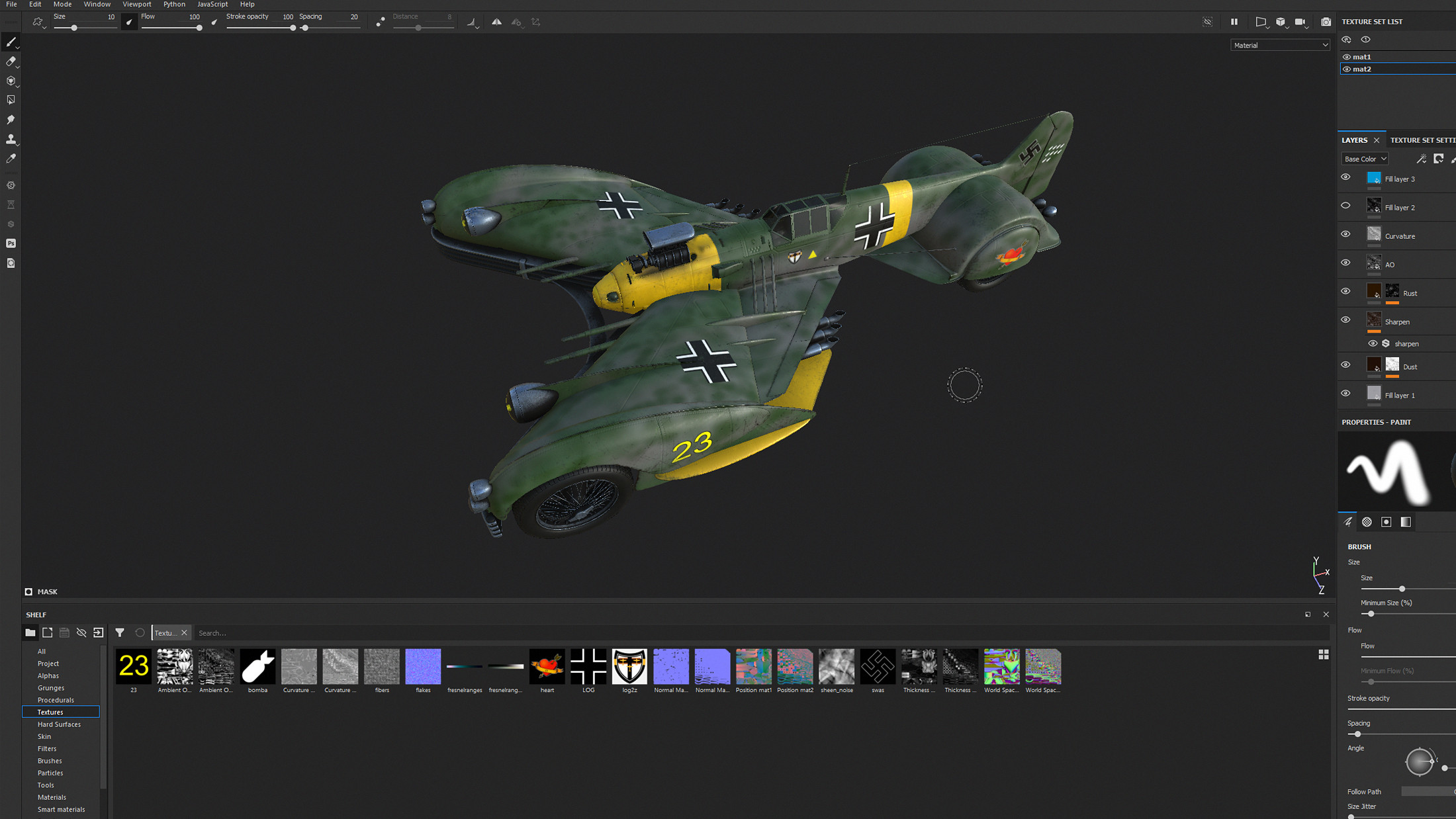Hide the mat1 texture set
The height and width of the screenshot is (819, 1456).
(1346, 57)
